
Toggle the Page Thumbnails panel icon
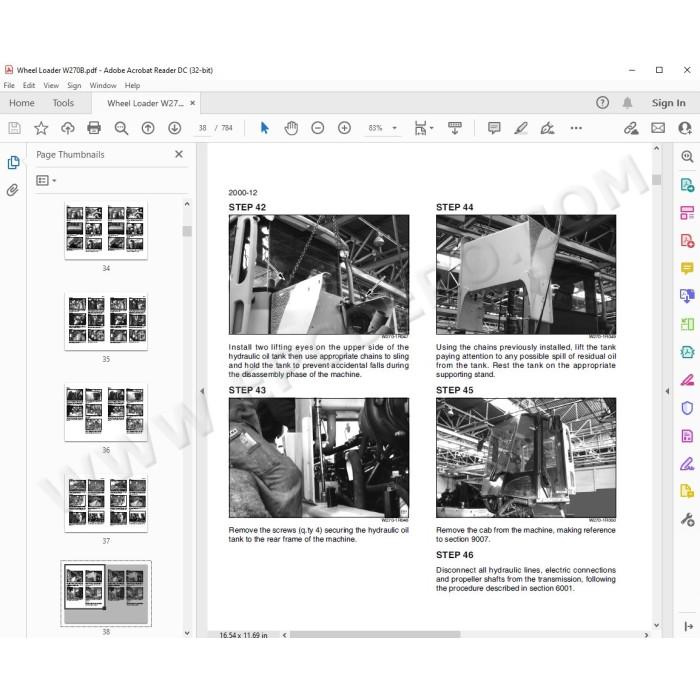(x=13, y=162)
